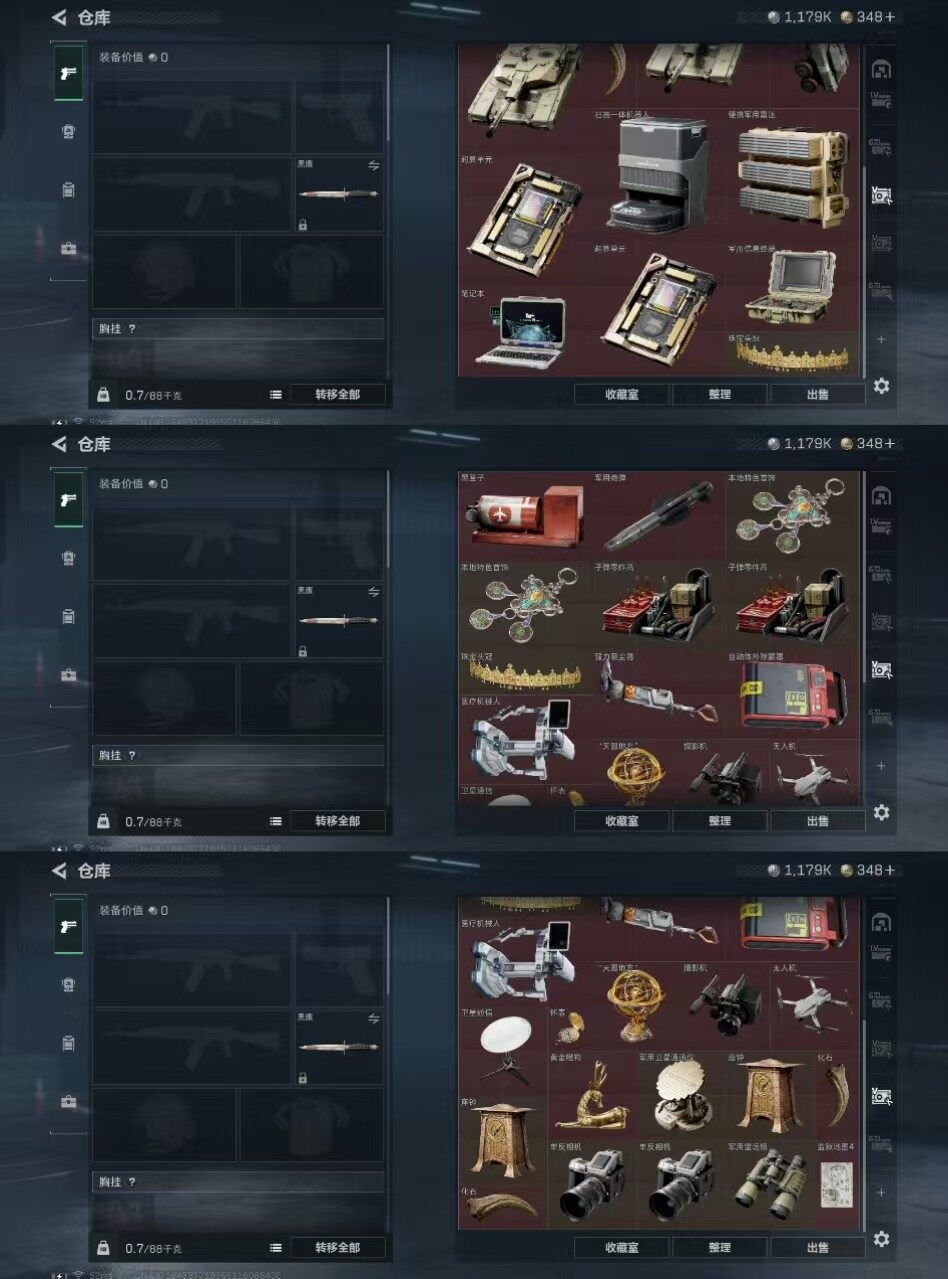Select the military satellite communicator item
Image resolution: width=948 pixels, height=1279 pixels.
pos(680,1096)
